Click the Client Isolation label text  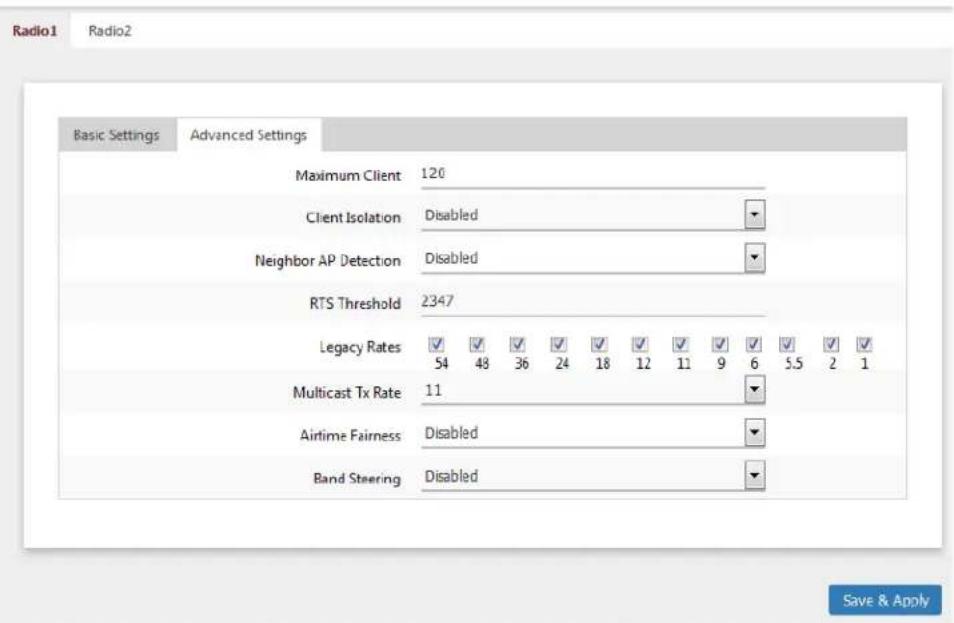pyautogui.click(x=353, y=217)
